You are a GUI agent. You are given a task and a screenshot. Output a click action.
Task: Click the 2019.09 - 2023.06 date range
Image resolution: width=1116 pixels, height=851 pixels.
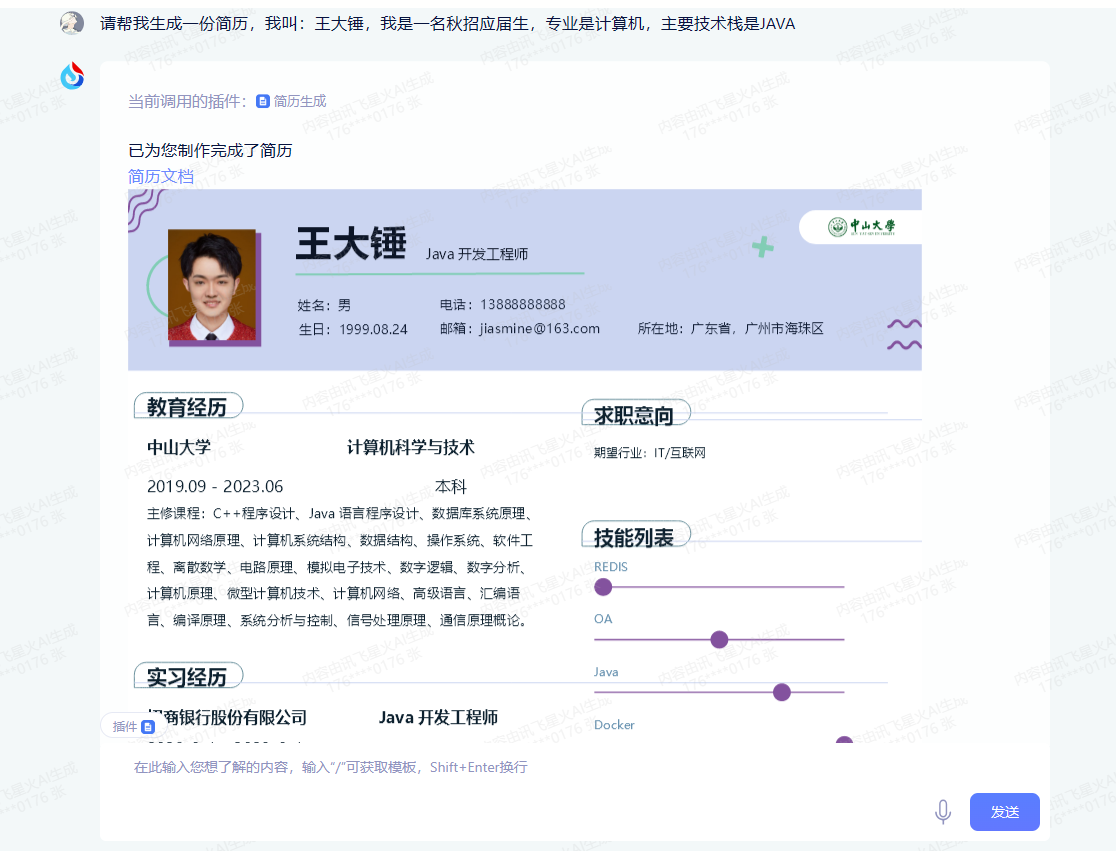pyautogui.click(x=215, y=487)
